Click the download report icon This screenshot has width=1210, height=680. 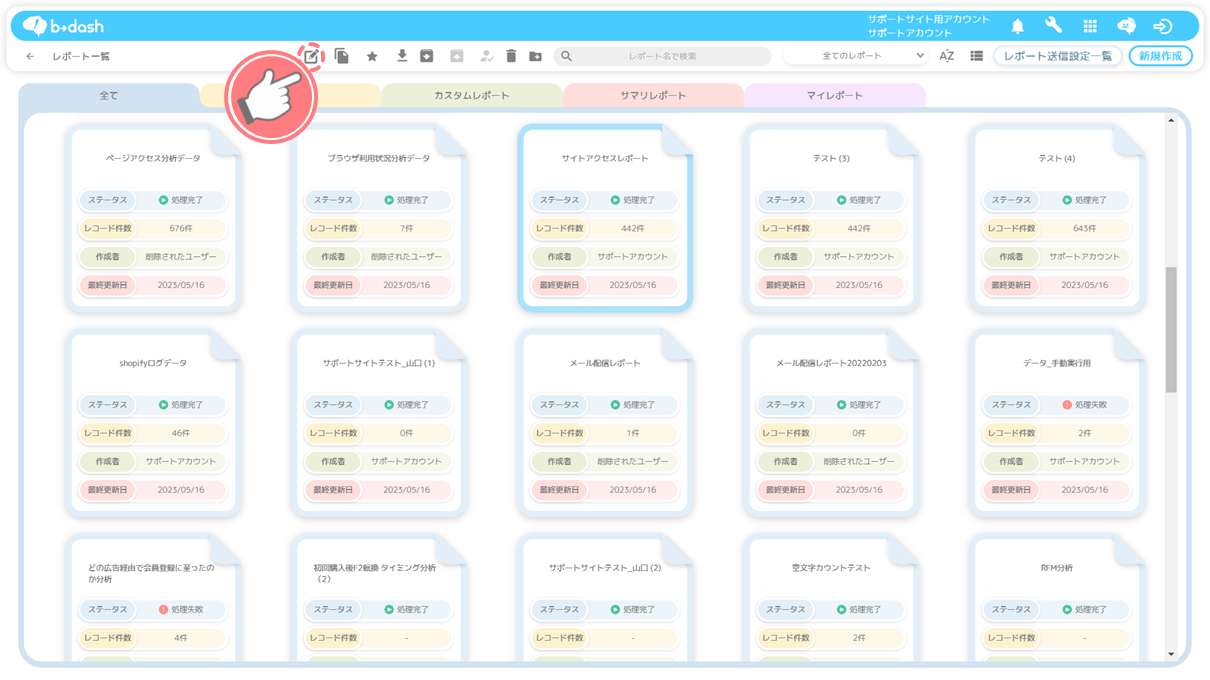click(402, 56)
